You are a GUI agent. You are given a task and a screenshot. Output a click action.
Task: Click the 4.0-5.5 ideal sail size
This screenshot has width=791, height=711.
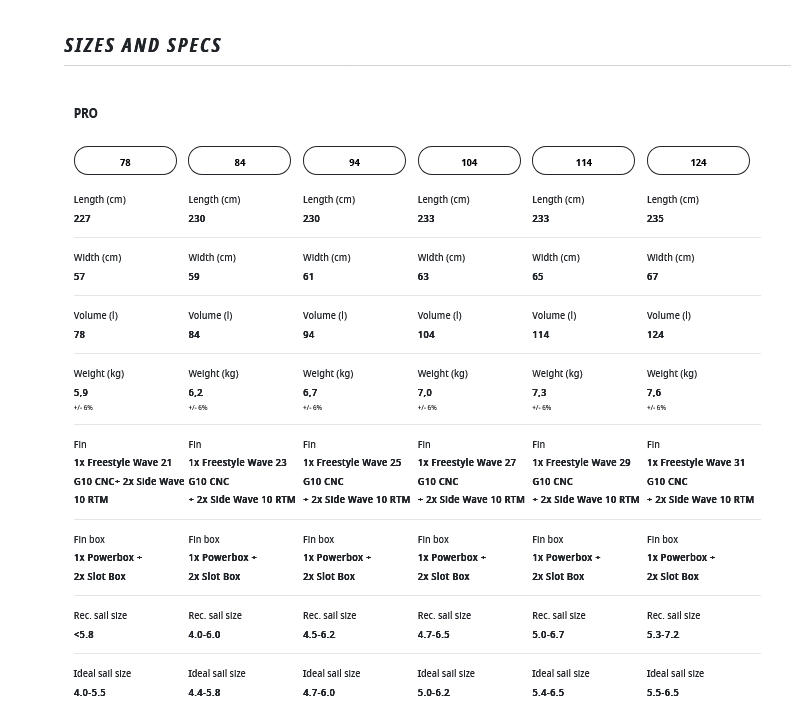[90, 692]
